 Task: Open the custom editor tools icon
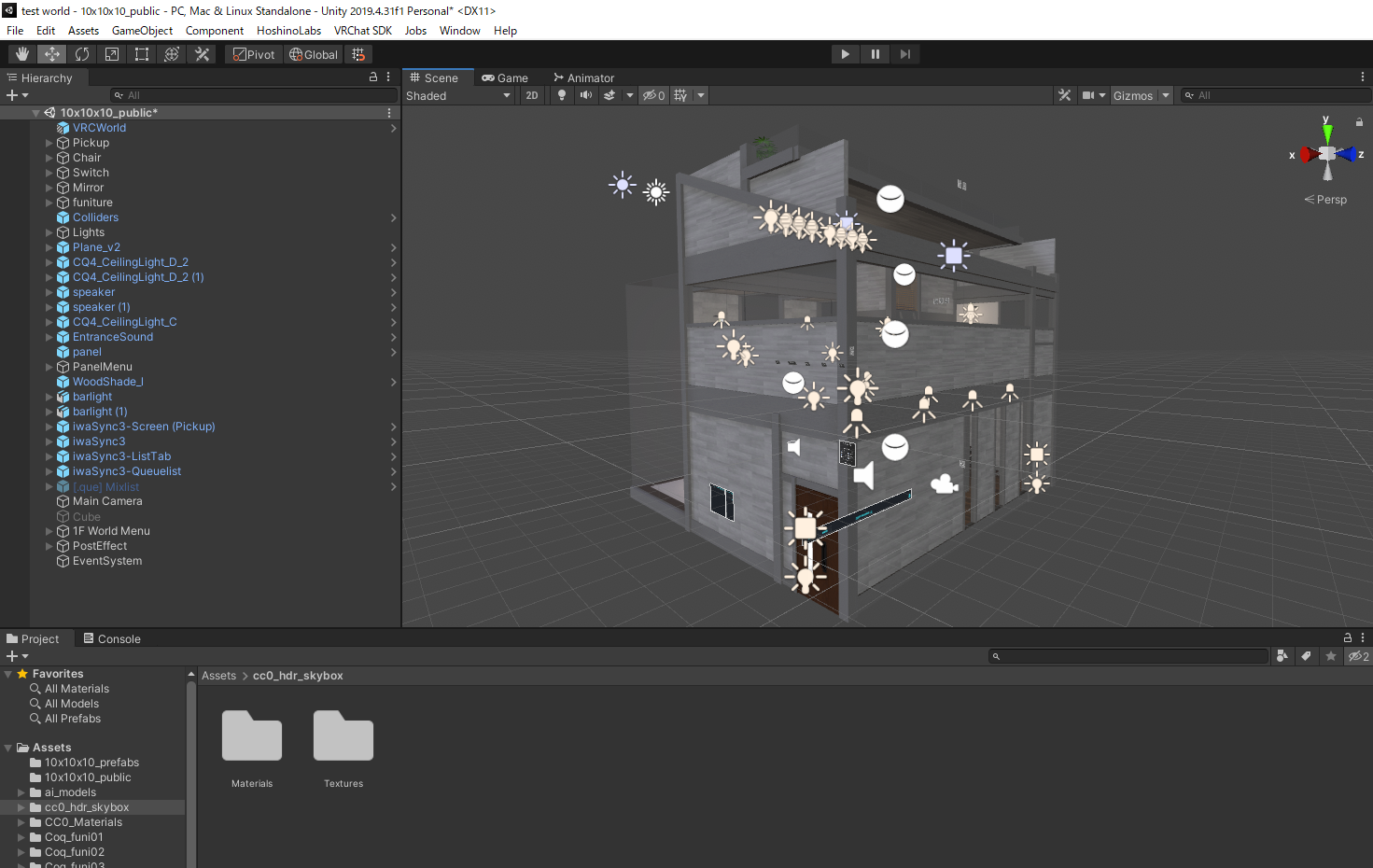202,53
